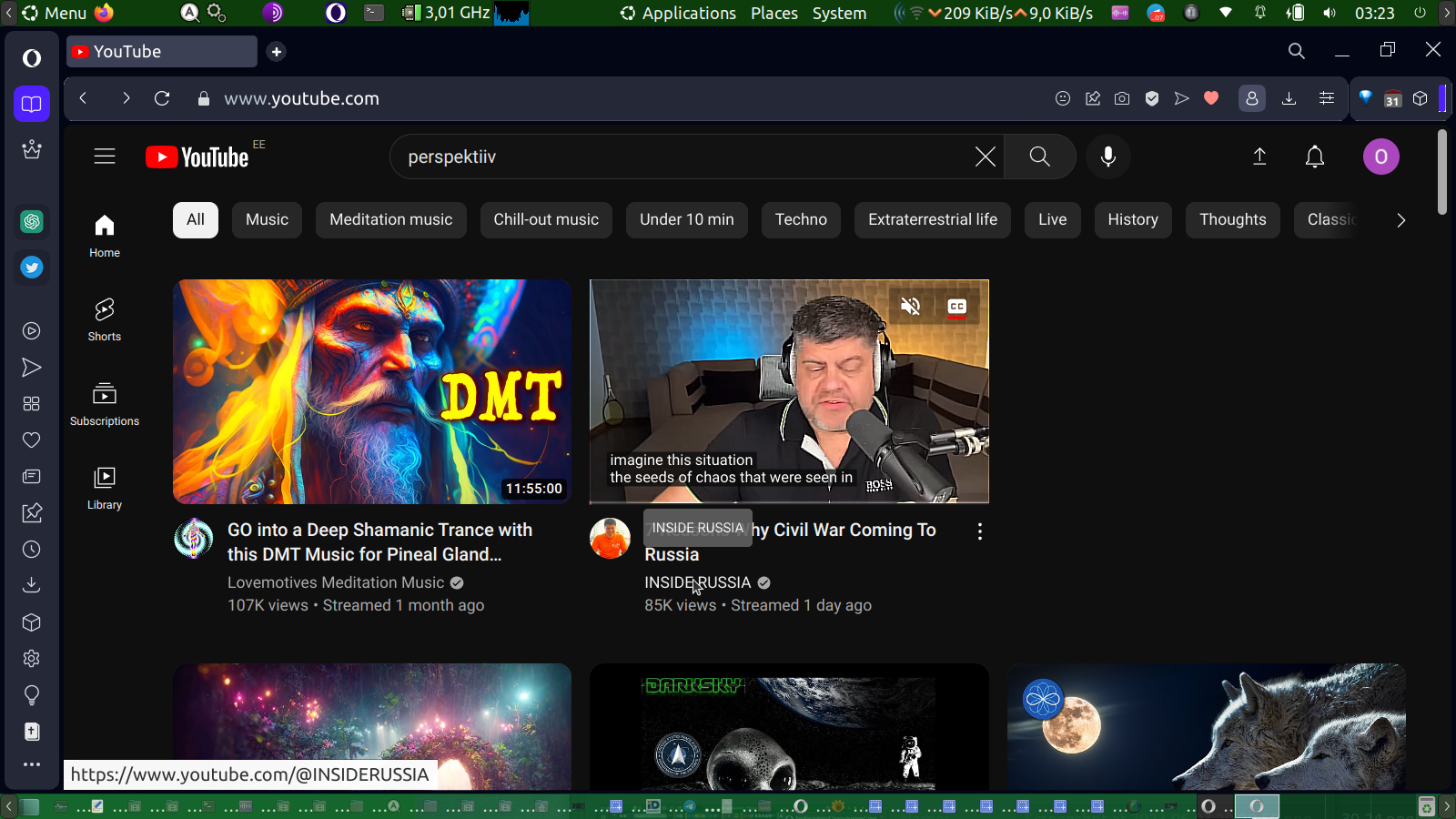Open the INSIDE RUSSIA channel name link
The width and height of the screenshot is (1456, 819).
698,582
